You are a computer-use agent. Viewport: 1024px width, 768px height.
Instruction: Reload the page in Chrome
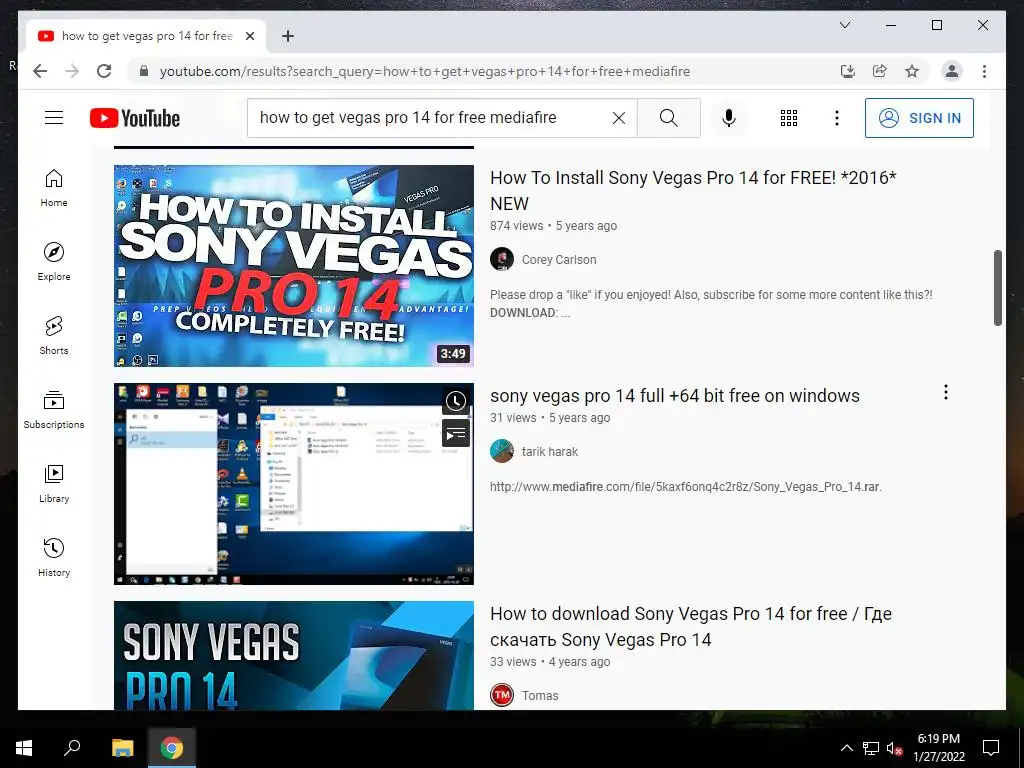pyautogui.click(x=104, y=71)
